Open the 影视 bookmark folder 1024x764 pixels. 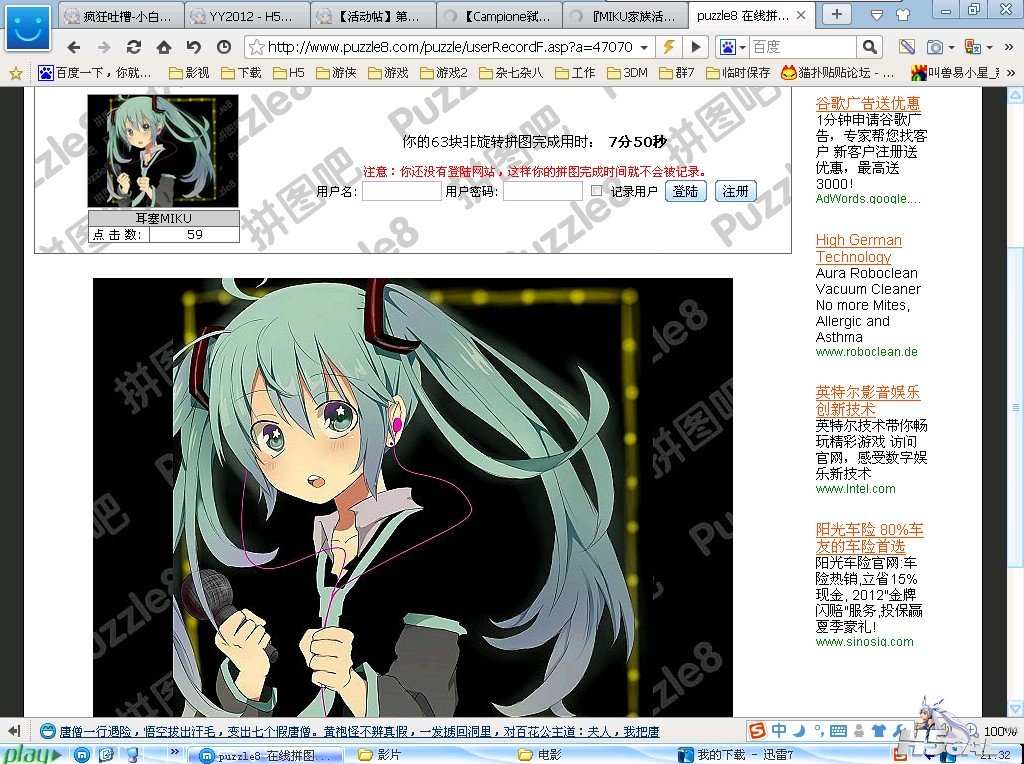click(189, 72)
